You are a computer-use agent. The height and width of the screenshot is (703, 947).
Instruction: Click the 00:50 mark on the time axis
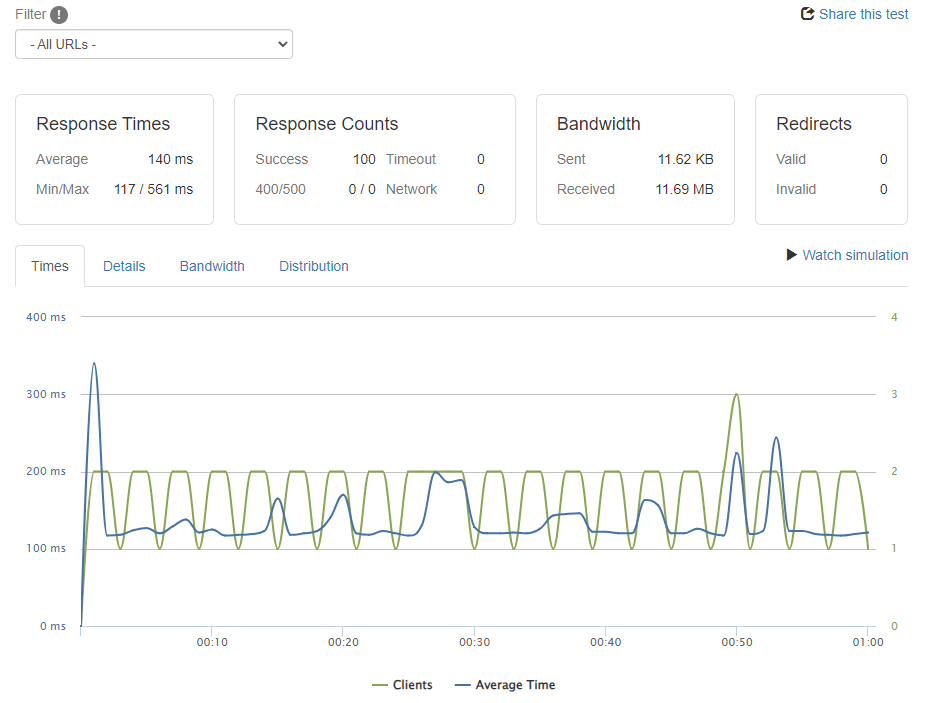[x=737, y=642]
